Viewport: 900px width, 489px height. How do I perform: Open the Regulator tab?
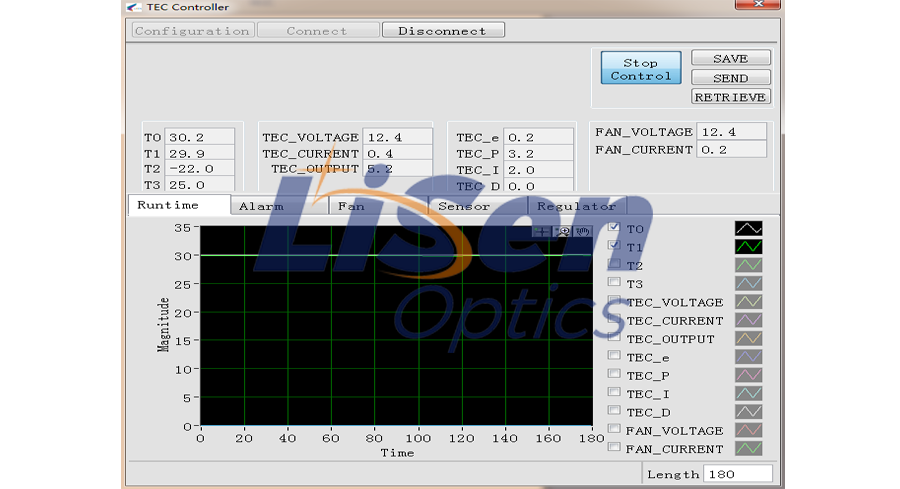[x=576, y=206]
